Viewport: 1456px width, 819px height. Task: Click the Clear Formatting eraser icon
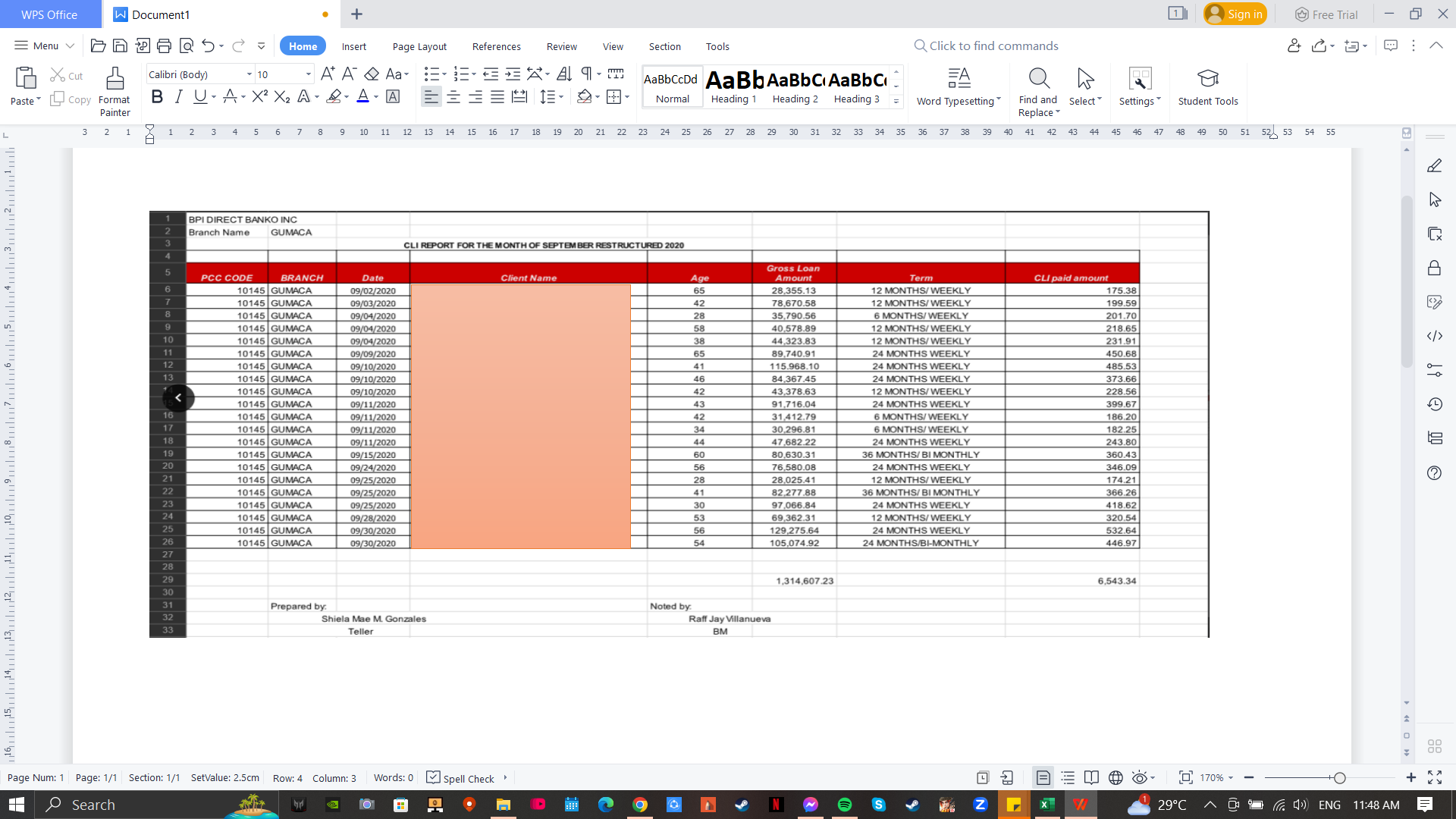point(372,74)
